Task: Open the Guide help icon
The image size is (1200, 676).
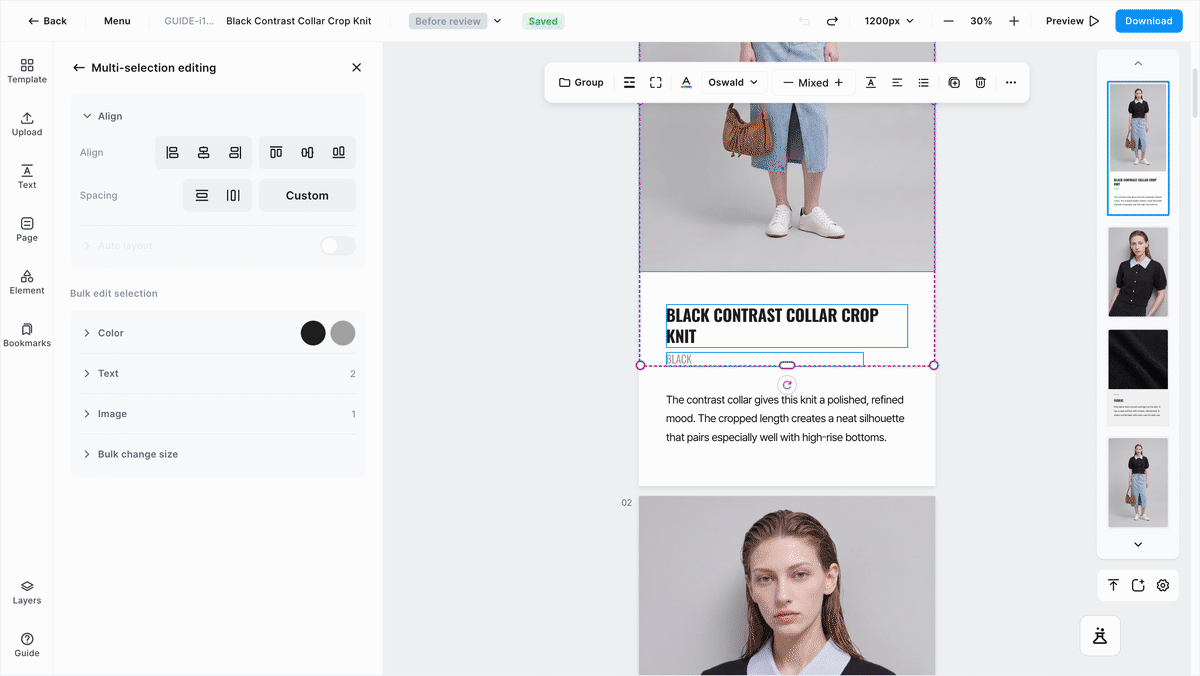Action: coord(27,645)
